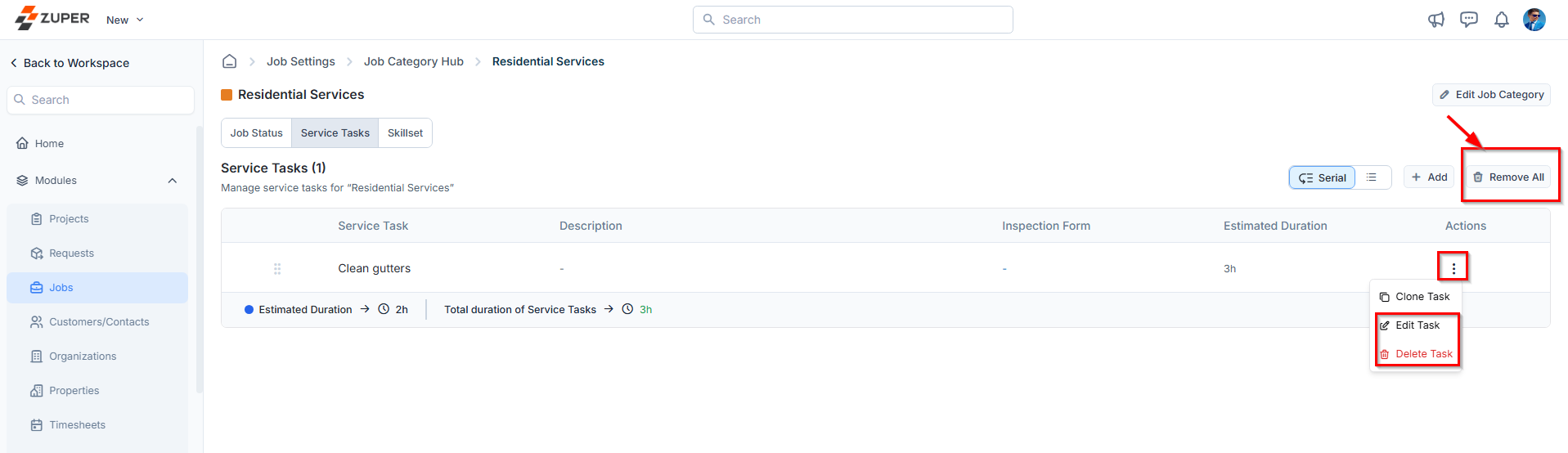The image size is (1568, 453).
Task: Switch to Skillset tab
Action: point(406,133)
